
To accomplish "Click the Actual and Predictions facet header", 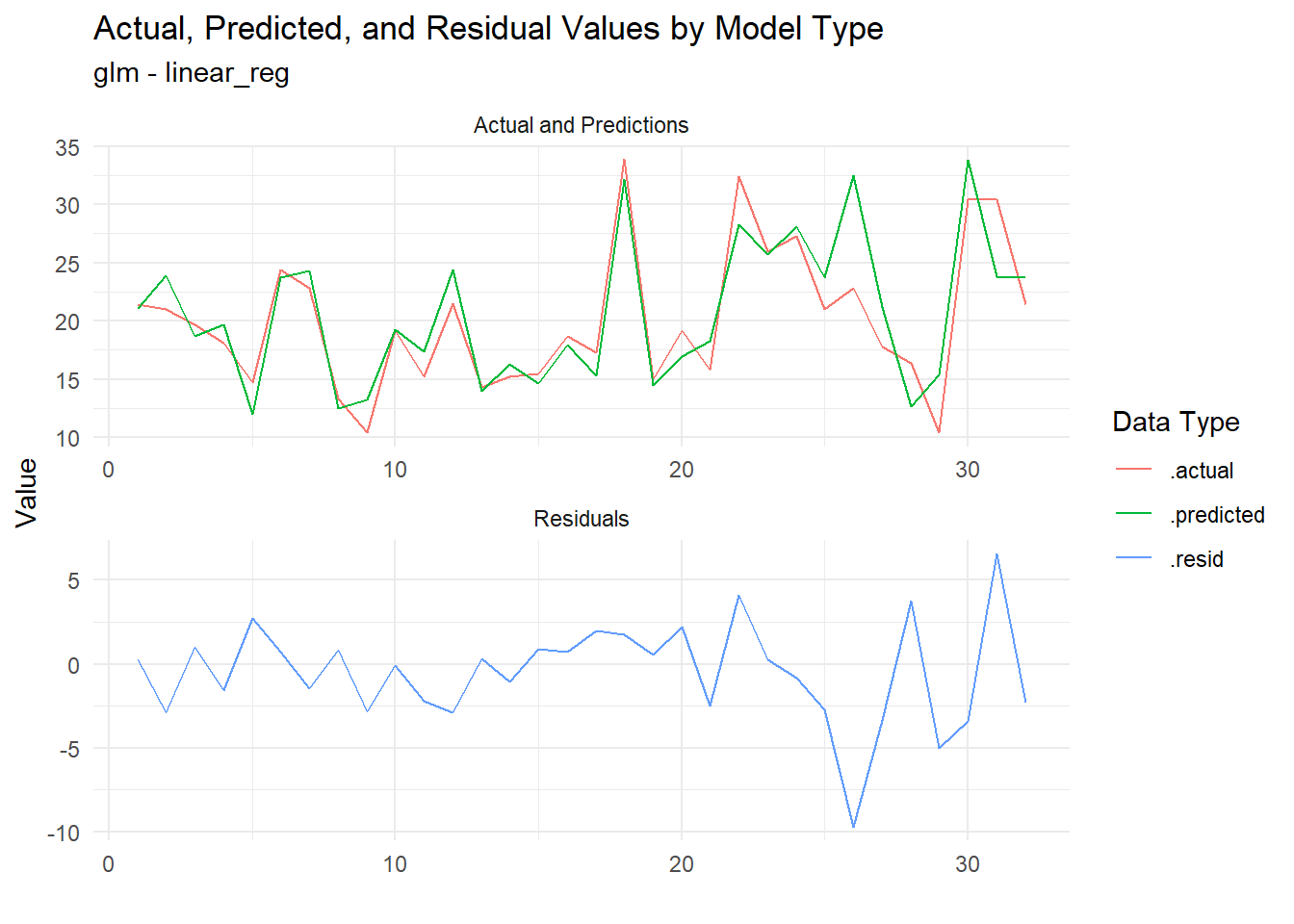I will pos(581,125).
